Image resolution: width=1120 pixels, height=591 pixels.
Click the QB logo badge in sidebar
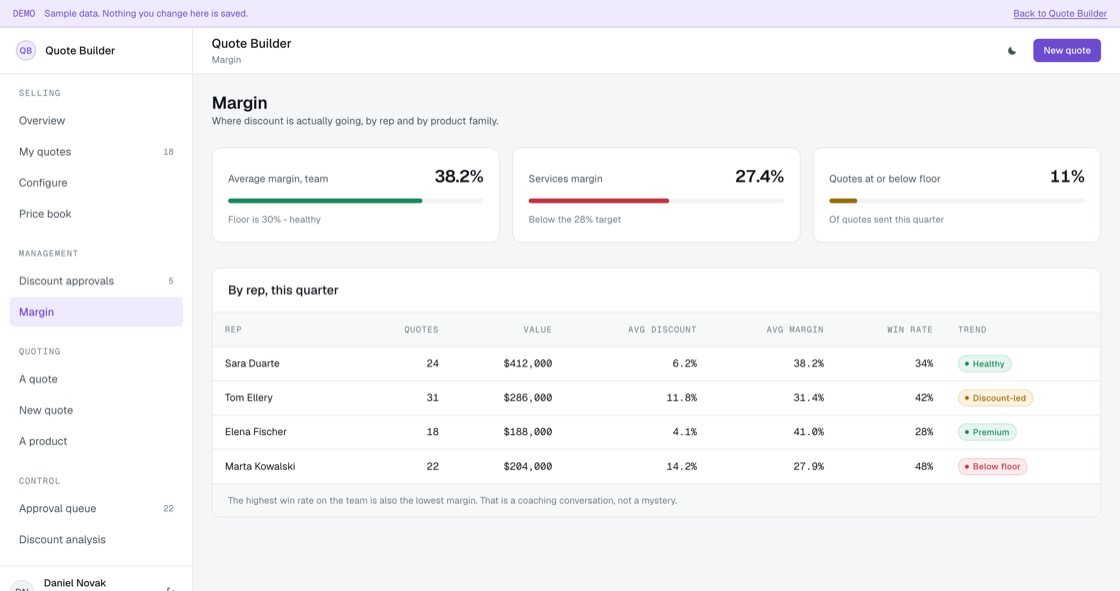pos(26,51)
